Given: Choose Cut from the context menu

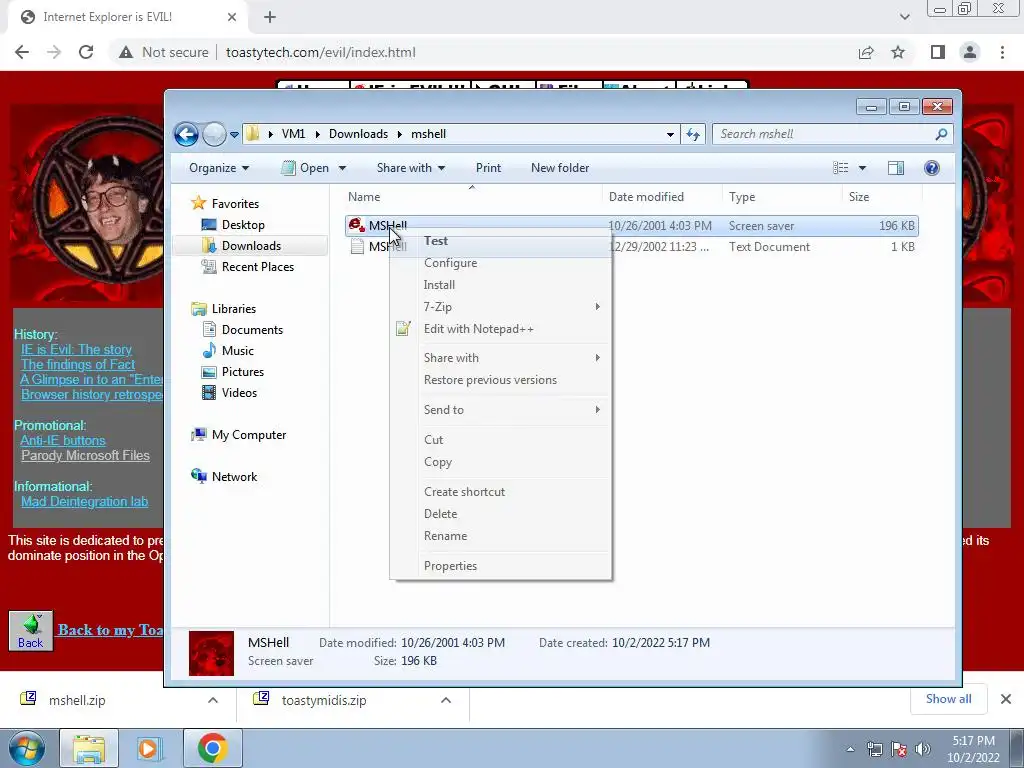Looking at the screenshot, I should (500, 440).
